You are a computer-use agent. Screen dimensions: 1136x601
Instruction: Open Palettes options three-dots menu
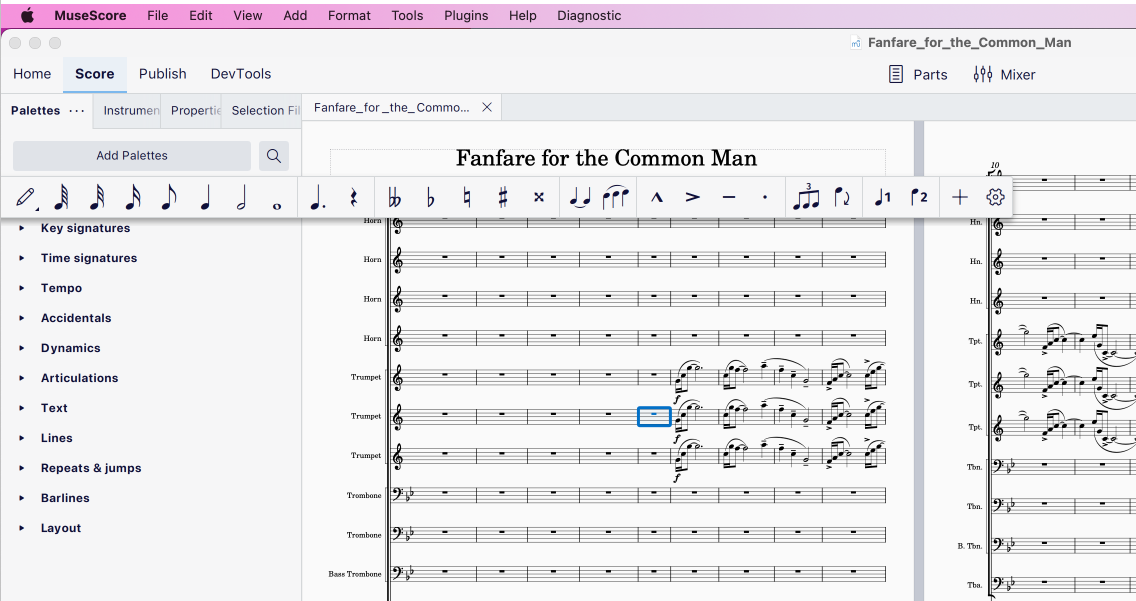77,111
